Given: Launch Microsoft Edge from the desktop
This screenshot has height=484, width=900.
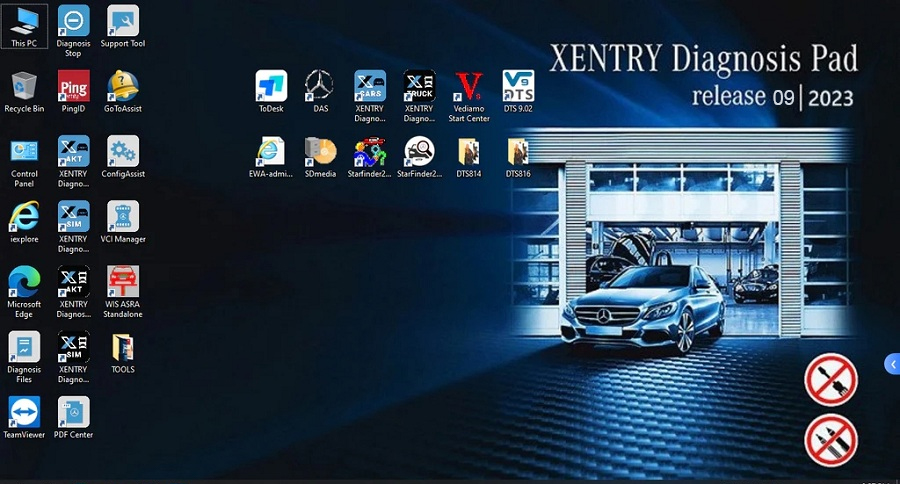Looking at the screenshot, I should point(24,292).
